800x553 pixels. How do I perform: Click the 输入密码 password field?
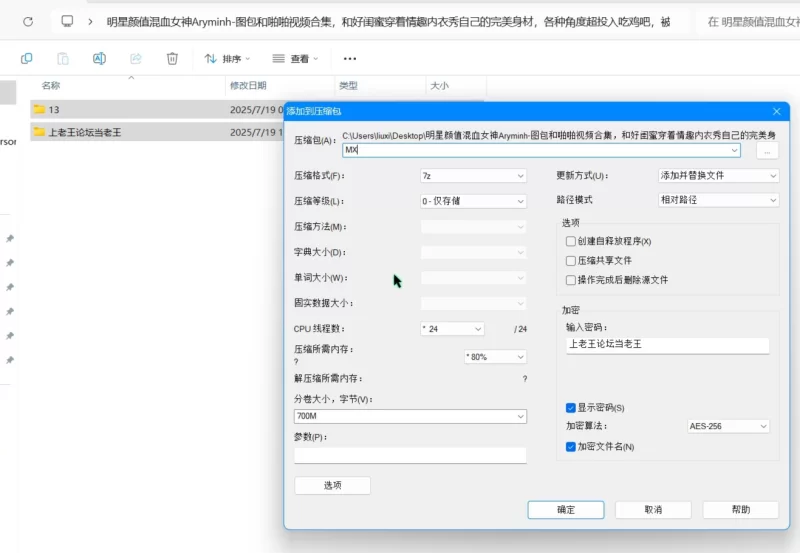(667, 345)
